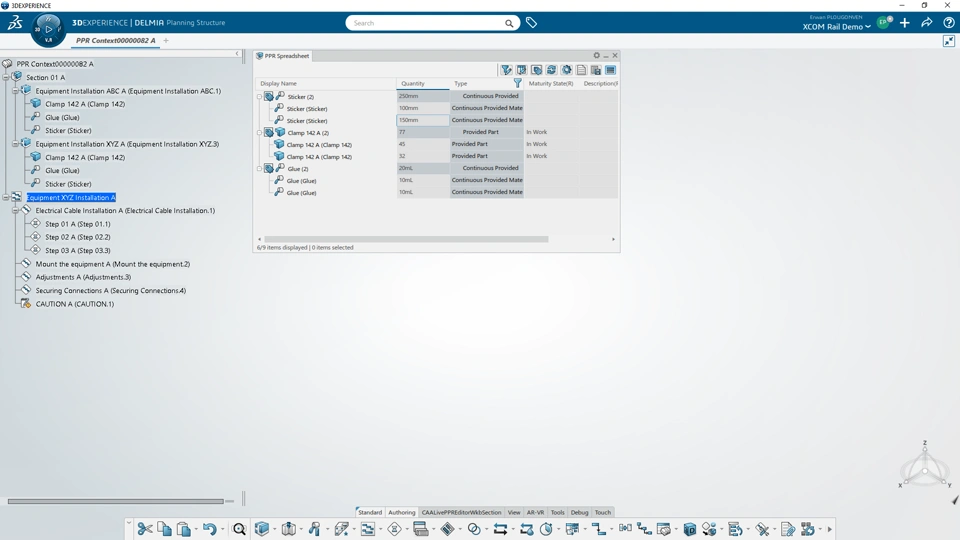Click the Share arrow icon in top bar
This screenshot has width=960, height=540.
click(x=927, y=23)
